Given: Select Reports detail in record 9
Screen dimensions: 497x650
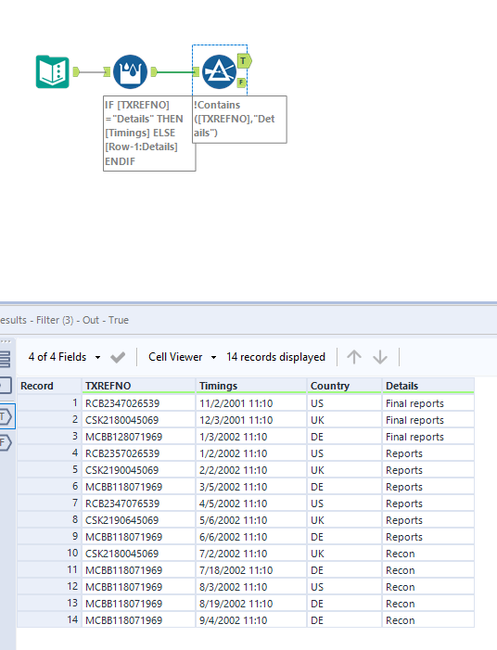Looking at the screenshot, I should [428, 536].
